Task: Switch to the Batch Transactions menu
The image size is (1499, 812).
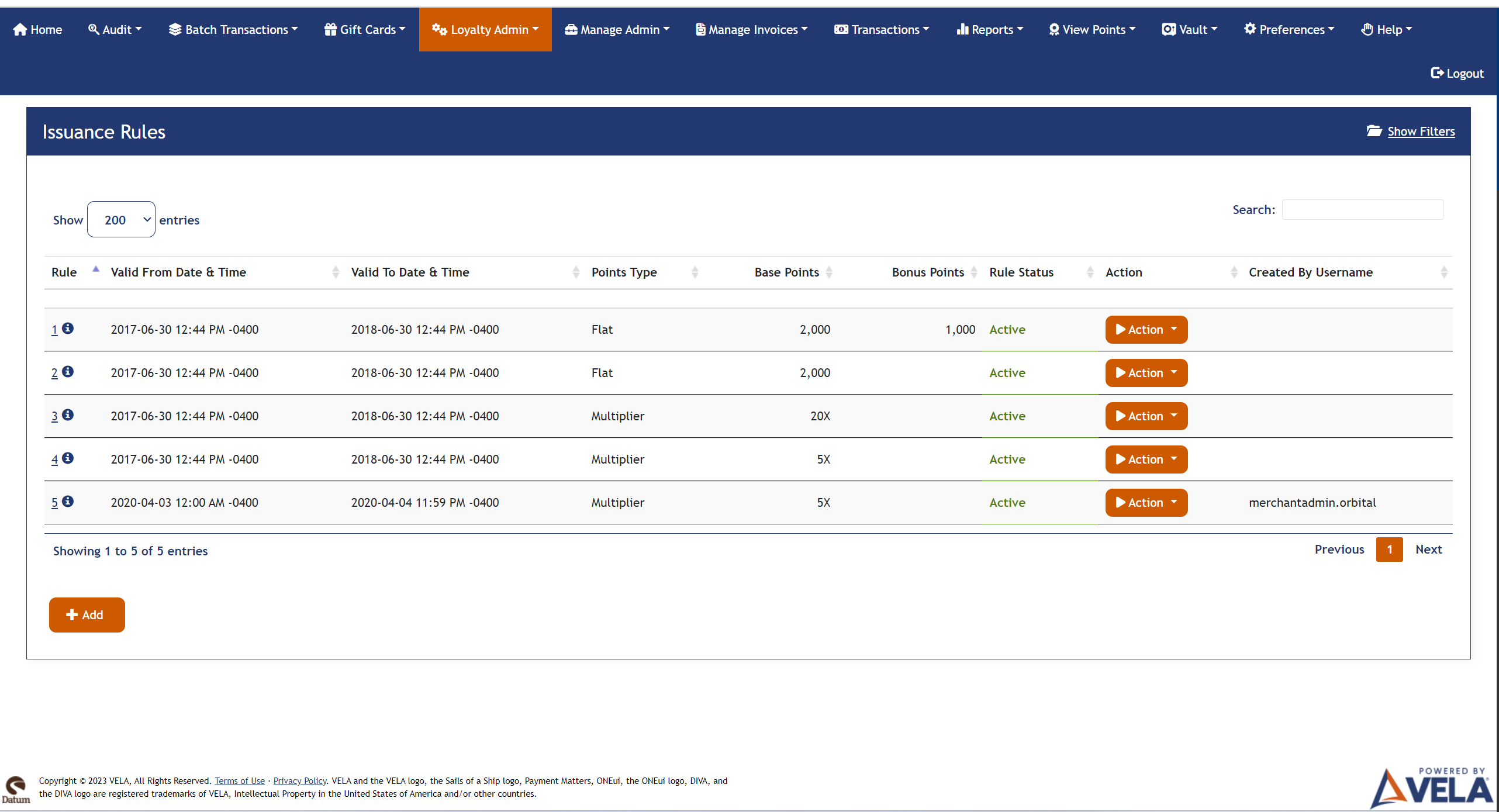Action: 232,29
